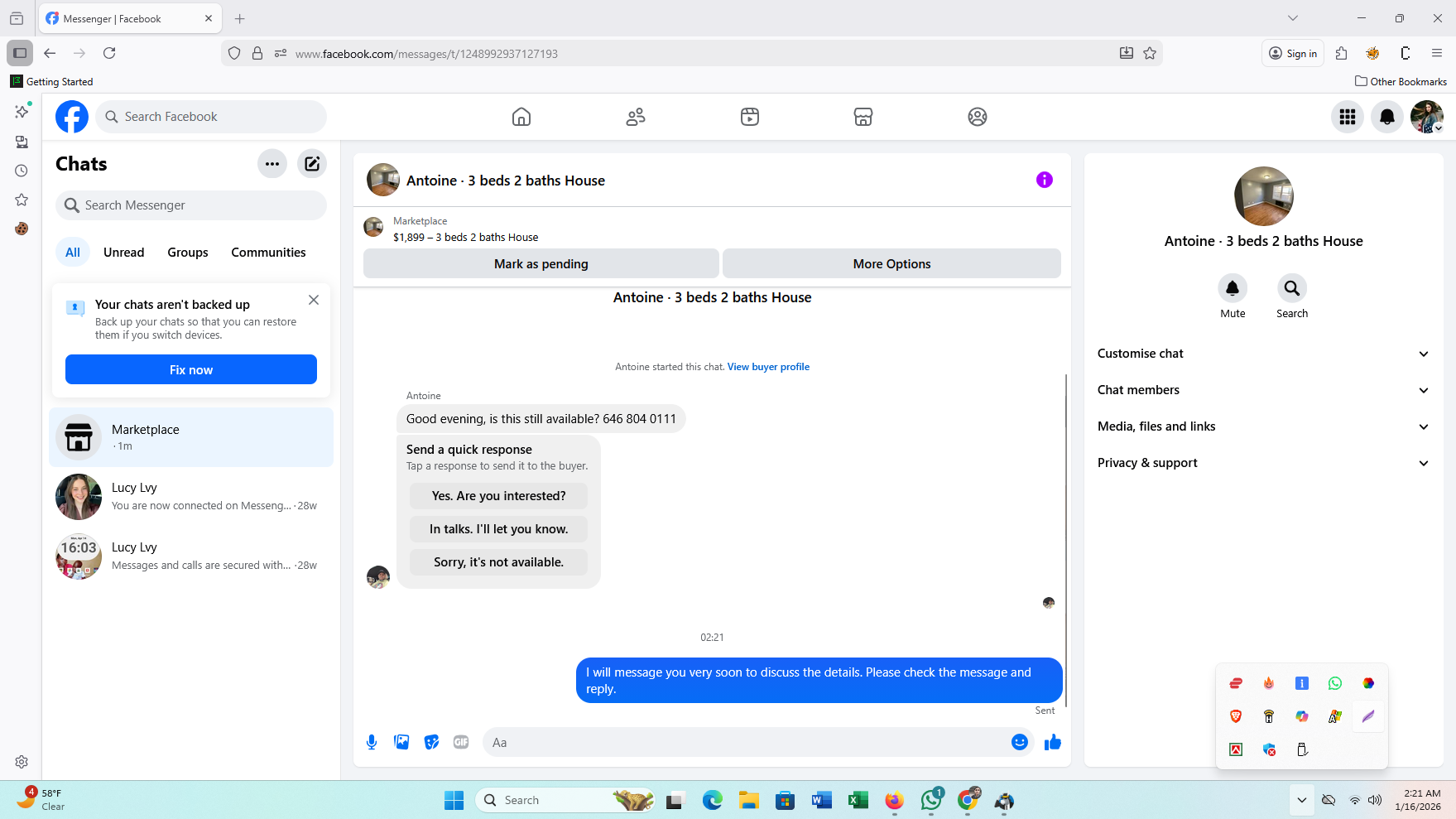Open Windows Start menu
Viewport: 1456px width, 819px height.
454,800
